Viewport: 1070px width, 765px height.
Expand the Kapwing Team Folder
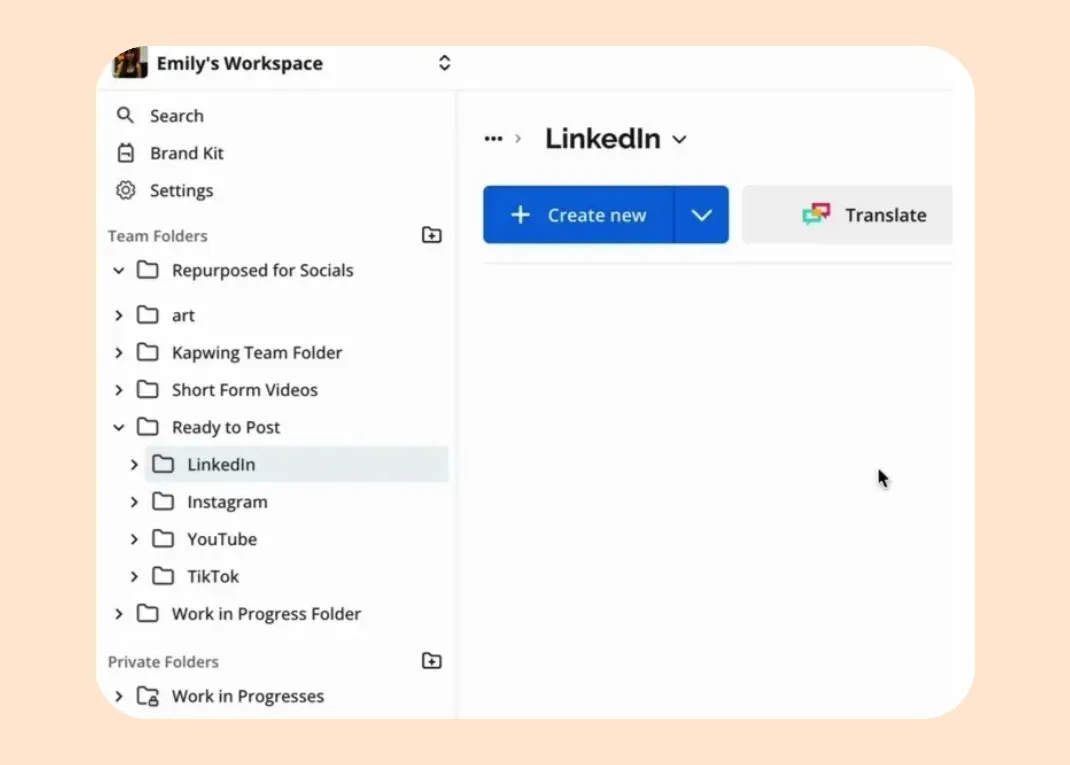(x=119, y=353)
